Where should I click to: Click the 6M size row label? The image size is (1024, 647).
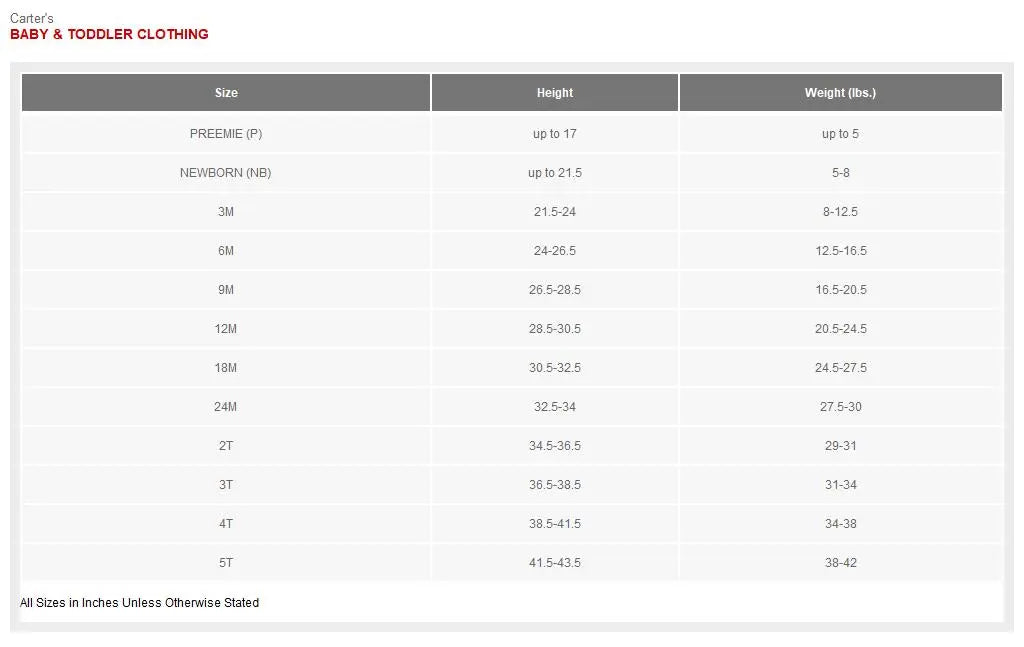pos(226,251)
